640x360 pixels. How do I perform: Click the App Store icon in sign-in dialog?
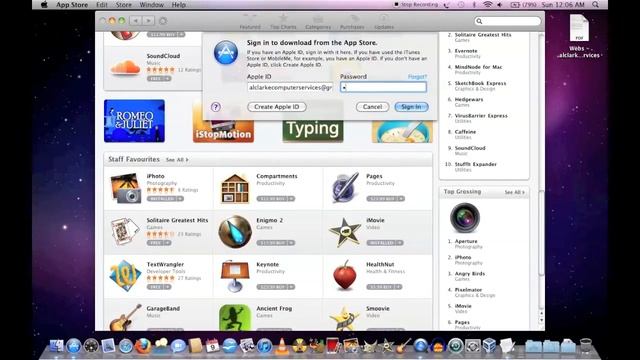(226, 53)
